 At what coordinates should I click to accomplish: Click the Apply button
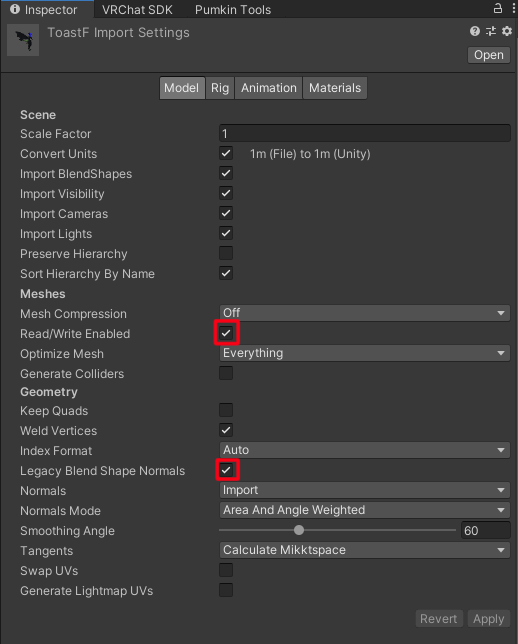(489, 619)
